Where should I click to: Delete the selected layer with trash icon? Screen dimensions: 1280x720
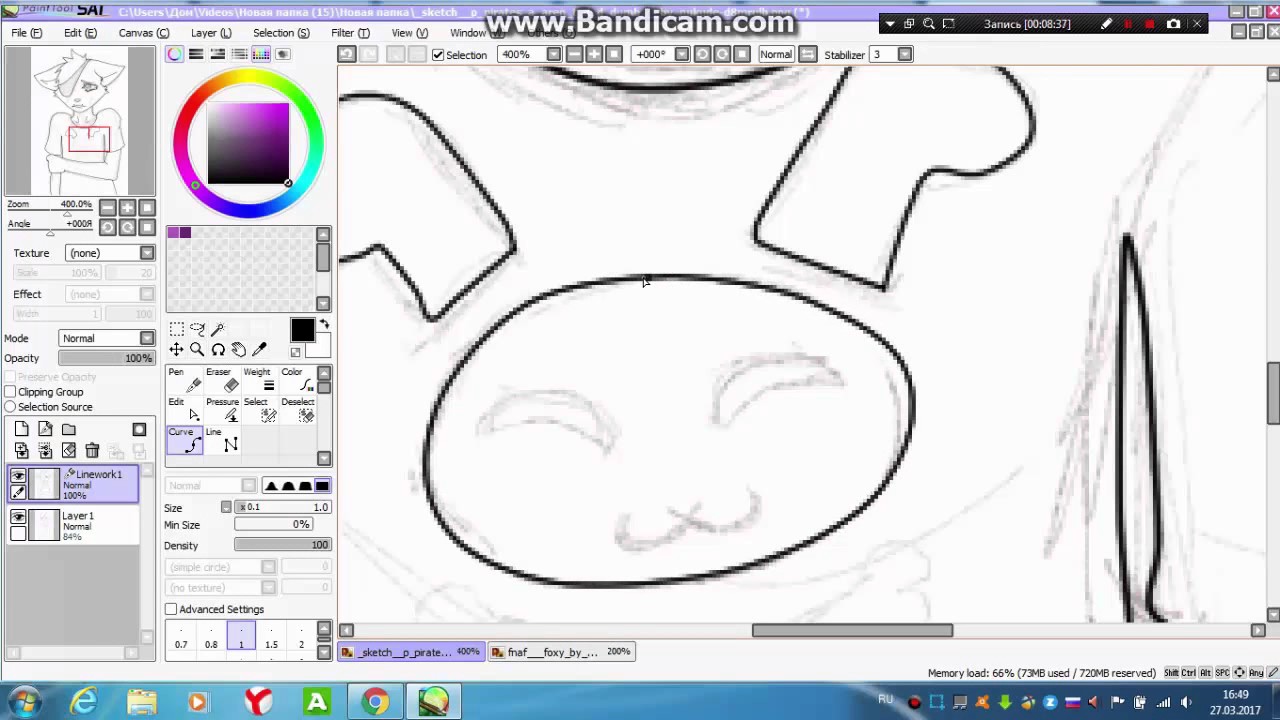(92, 451)
